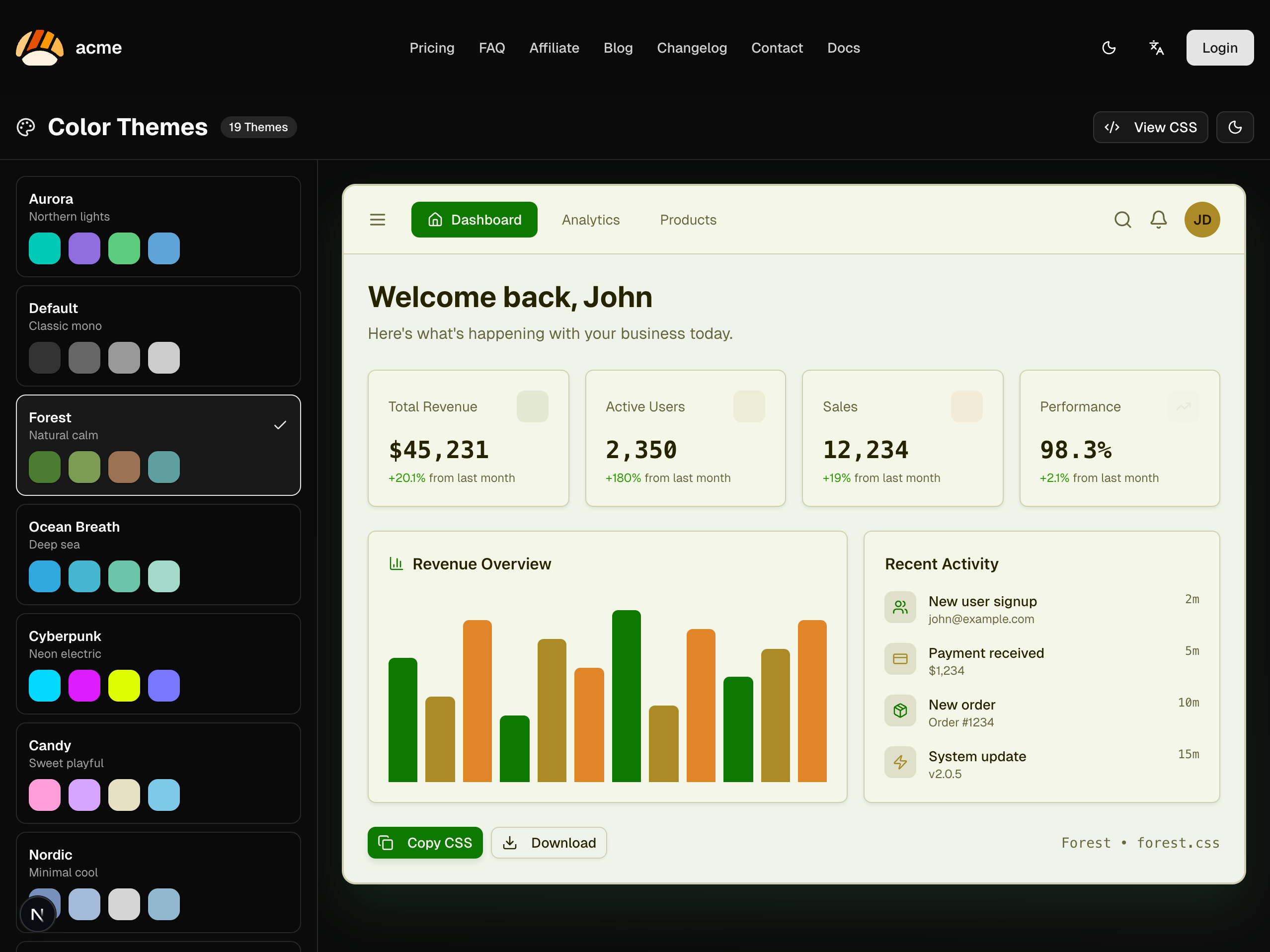Open search in the dashboard preview

point(1122,219)
